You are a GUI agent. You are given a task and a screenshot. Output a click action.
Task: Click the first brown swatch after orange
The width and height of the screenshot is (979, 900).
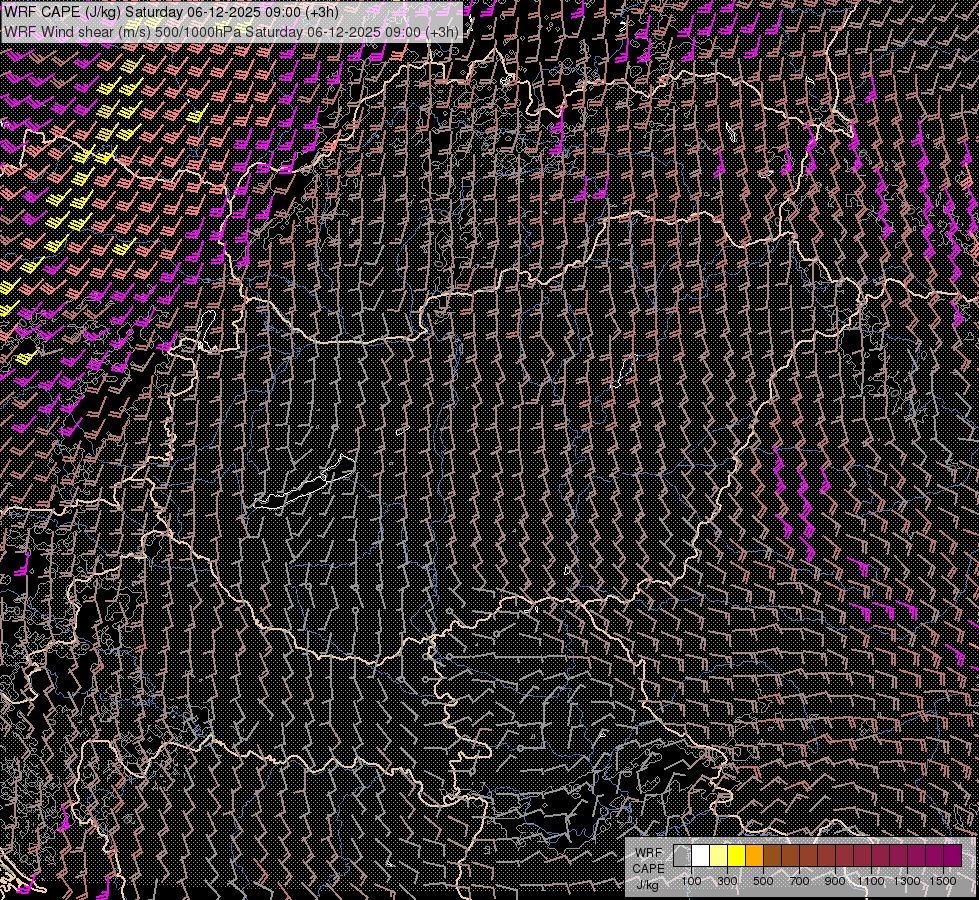pos(772,855)
